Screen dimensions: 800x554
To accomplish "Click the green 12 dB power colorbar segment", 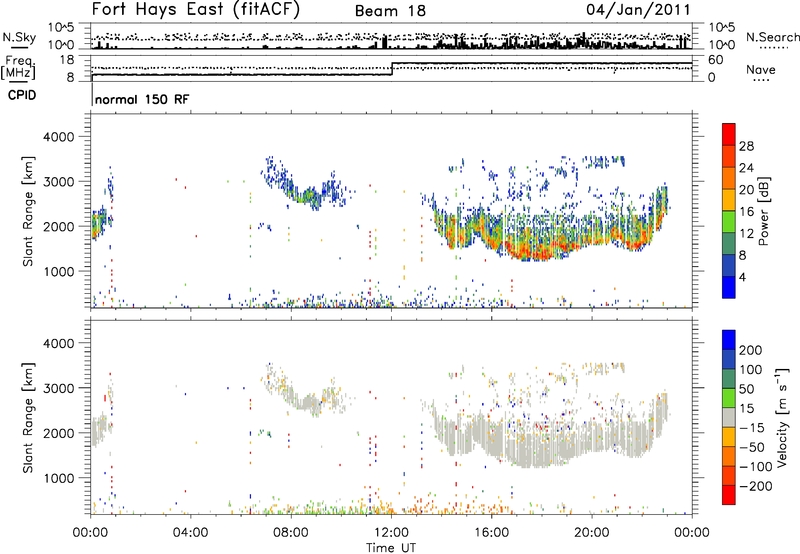I will 729,222.
